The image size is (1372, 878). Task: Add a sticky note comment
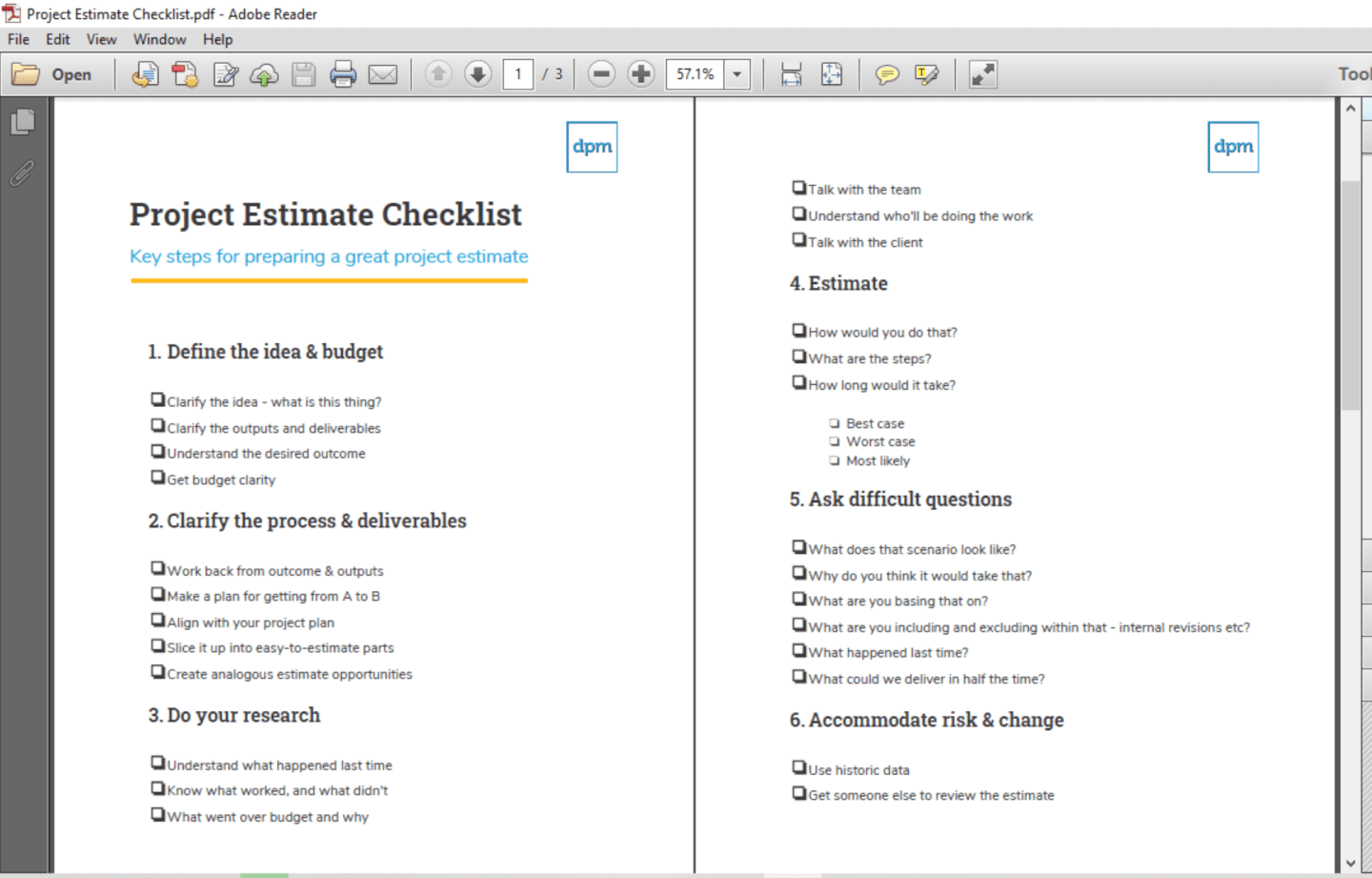pyautogui.click(x=887, y=74)
